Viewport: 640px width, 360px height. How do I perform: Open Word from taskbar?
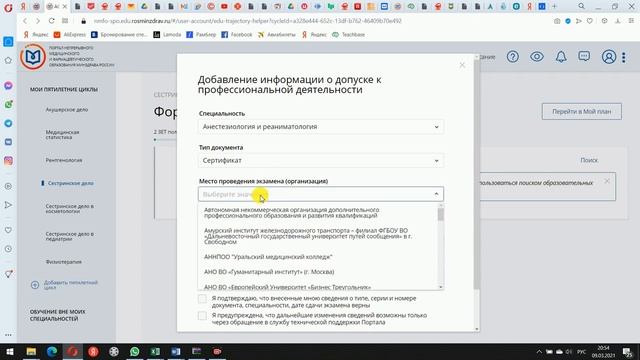point(176,351)
